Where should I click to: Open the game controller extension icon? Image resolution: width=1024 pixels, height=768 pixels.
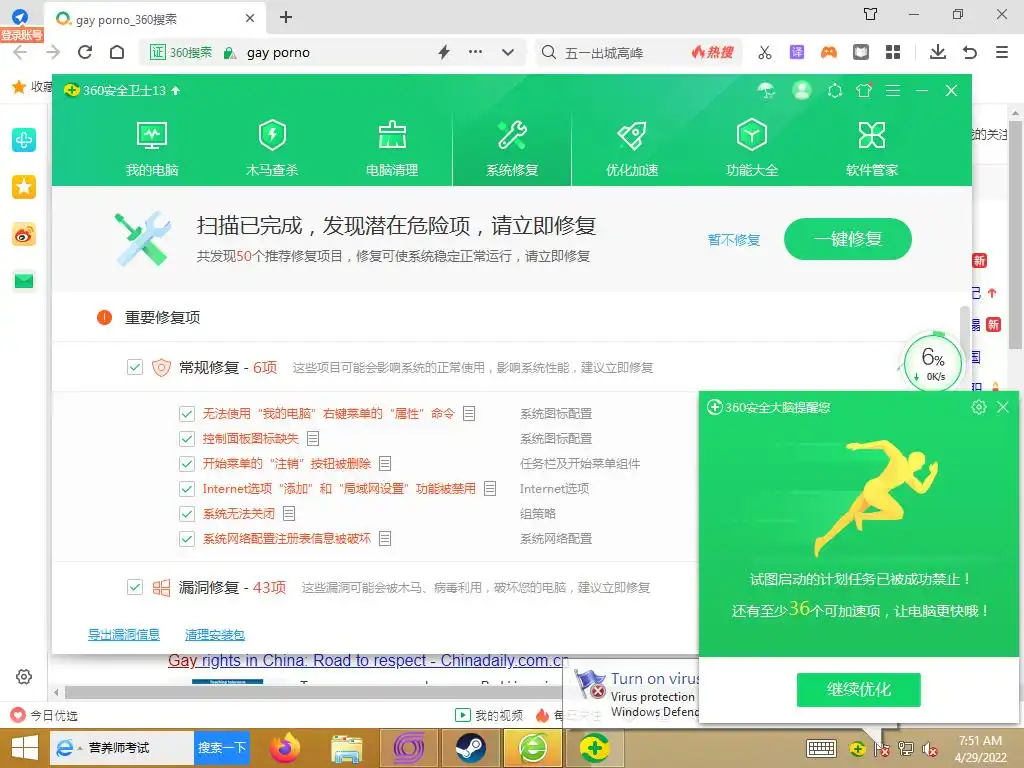pos(829,52)
